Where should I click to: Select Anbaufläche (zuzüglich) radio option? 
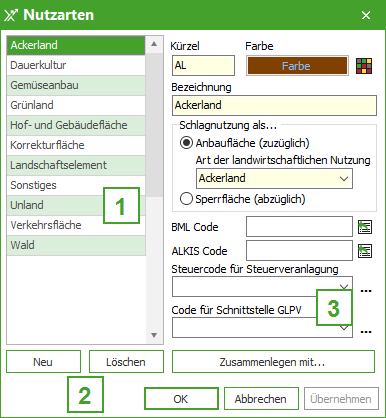point(186,143)
